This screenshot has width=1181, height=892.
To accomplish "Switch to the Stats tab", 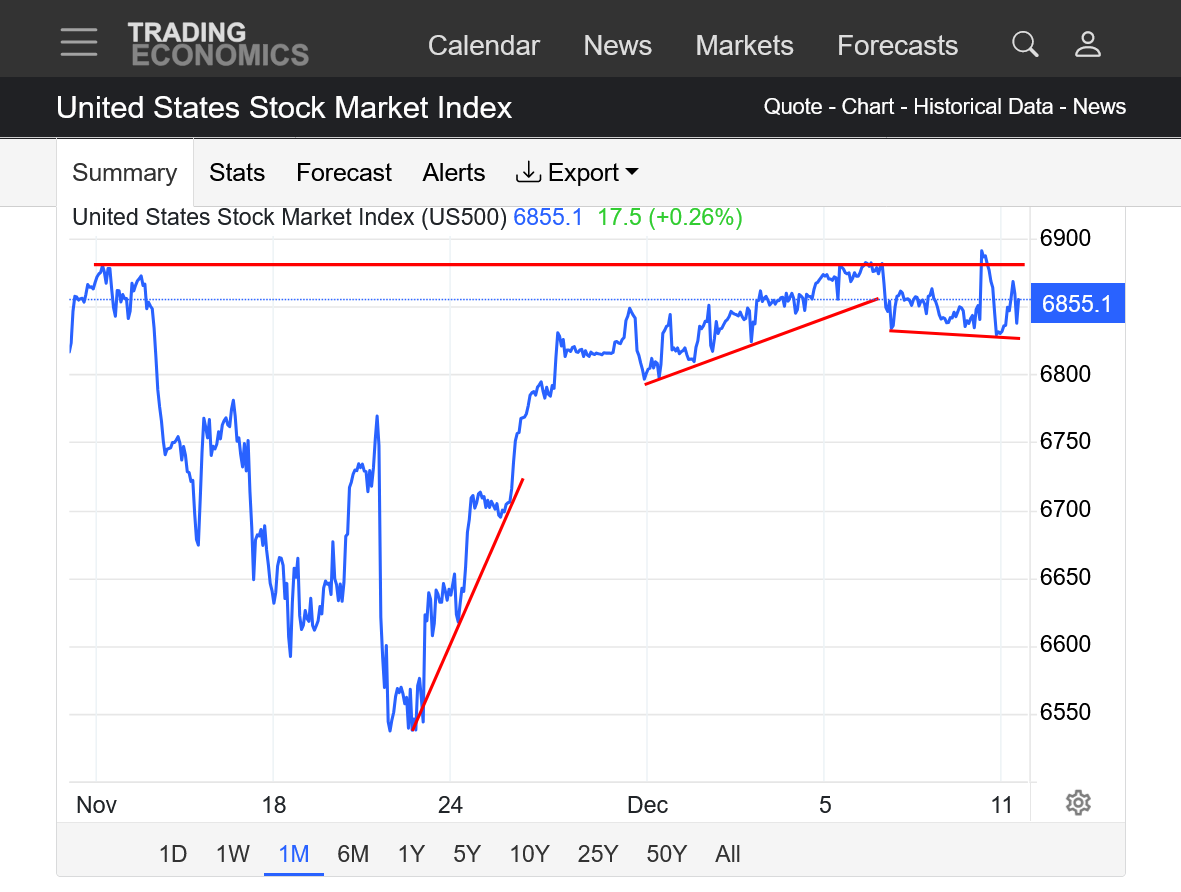I will pos(237,173).
